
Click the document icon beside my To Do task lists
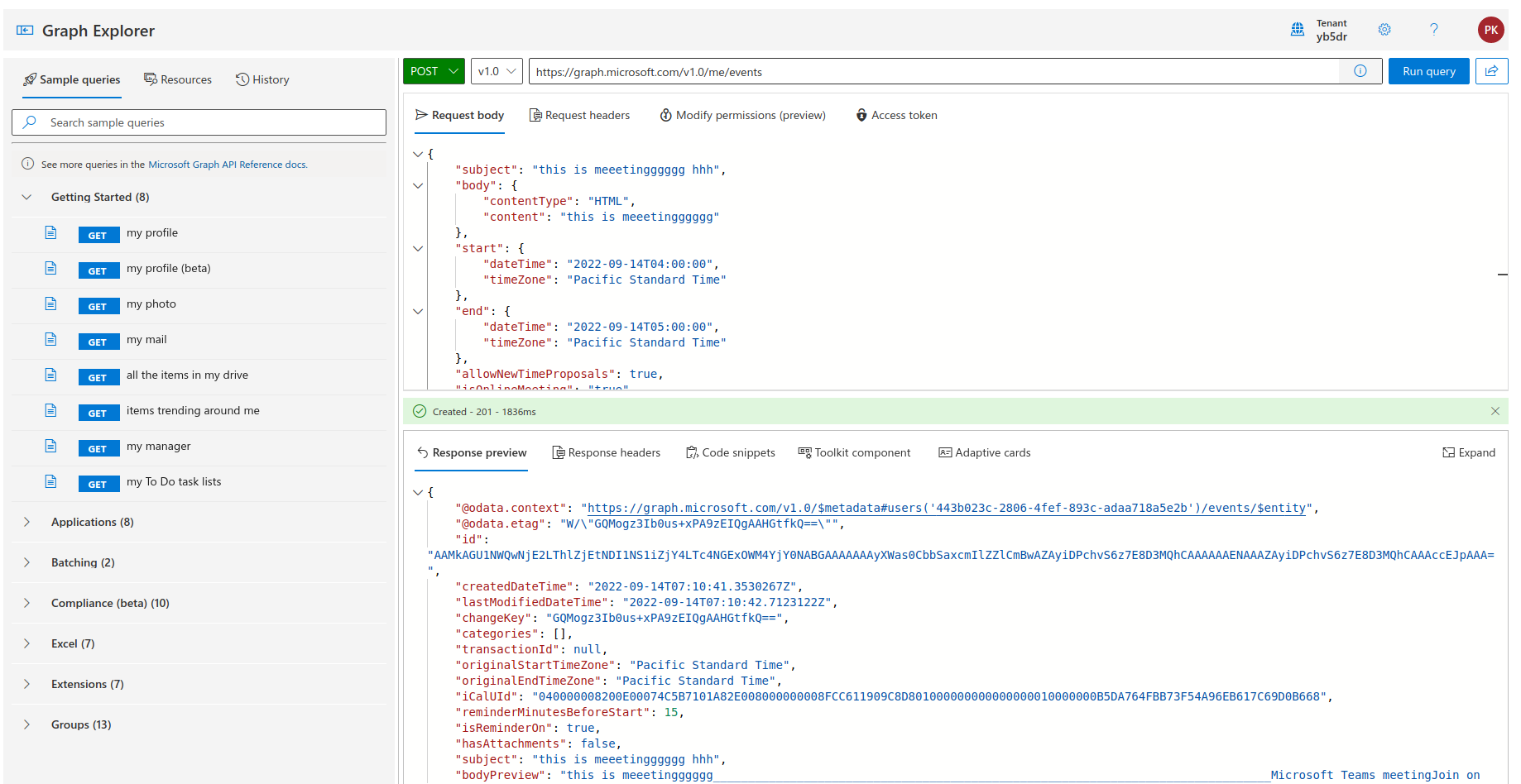tap(50, 481)
